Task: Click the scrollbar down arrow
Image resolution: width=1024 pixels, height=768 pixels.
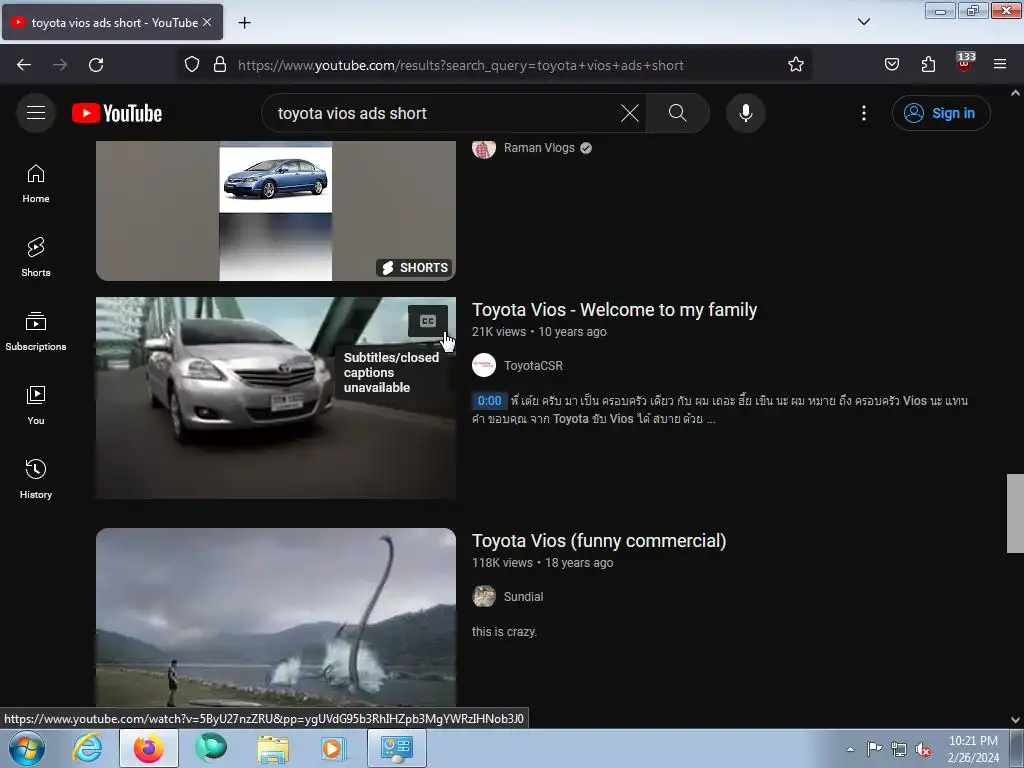Action: [x=1015, y=720]
